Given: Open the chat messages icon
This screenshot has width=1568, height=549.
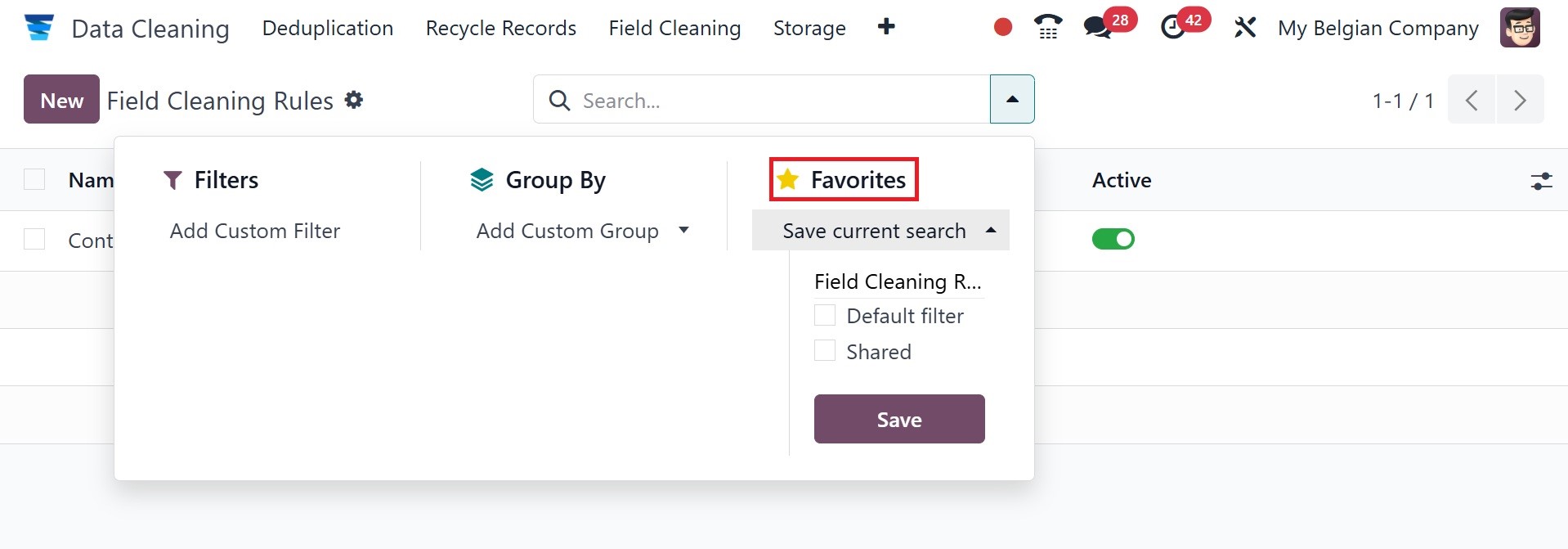Looking at the screenshot, I should tap(1097, 28).
